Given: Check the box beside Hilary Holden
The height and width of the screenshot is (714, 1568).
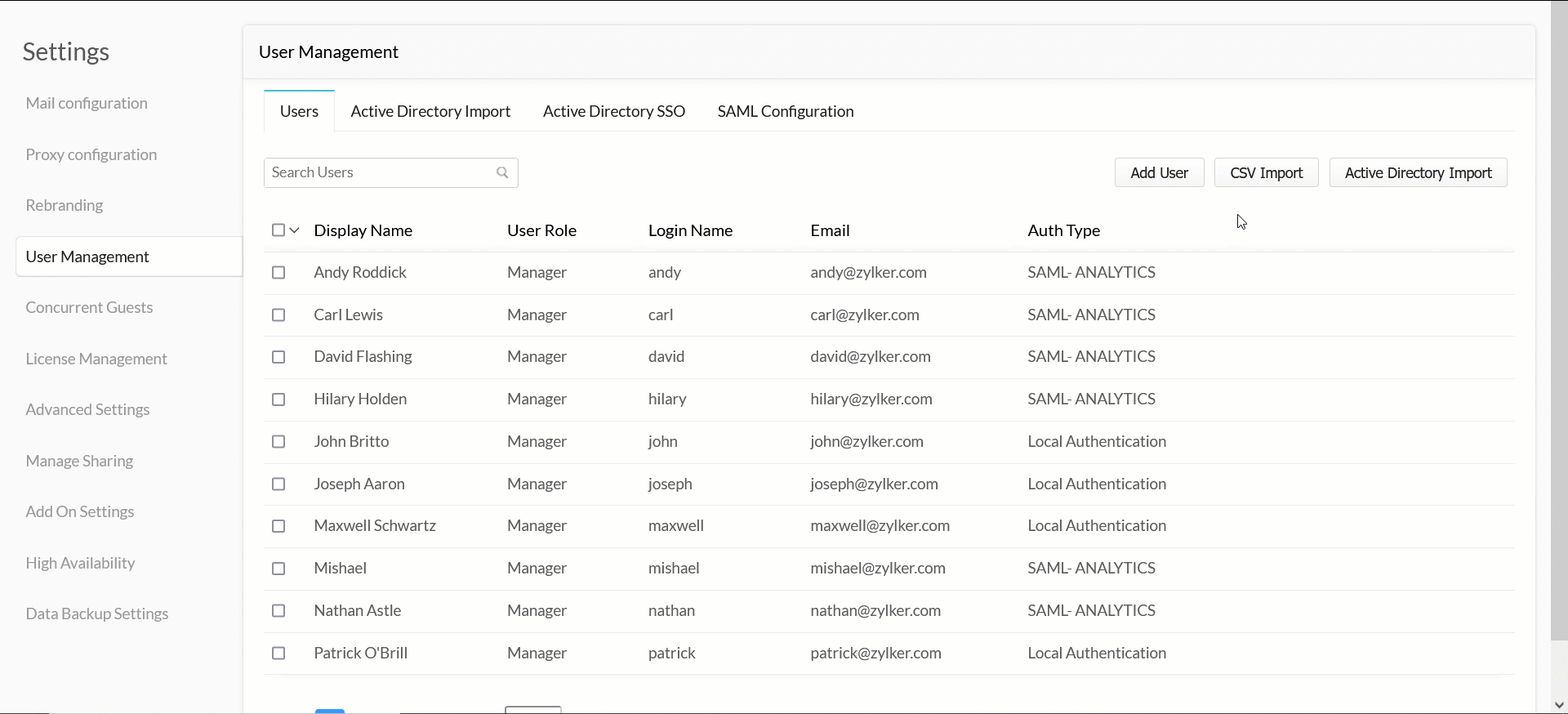Looking at the screenshot, I should (x=278, y=399).
